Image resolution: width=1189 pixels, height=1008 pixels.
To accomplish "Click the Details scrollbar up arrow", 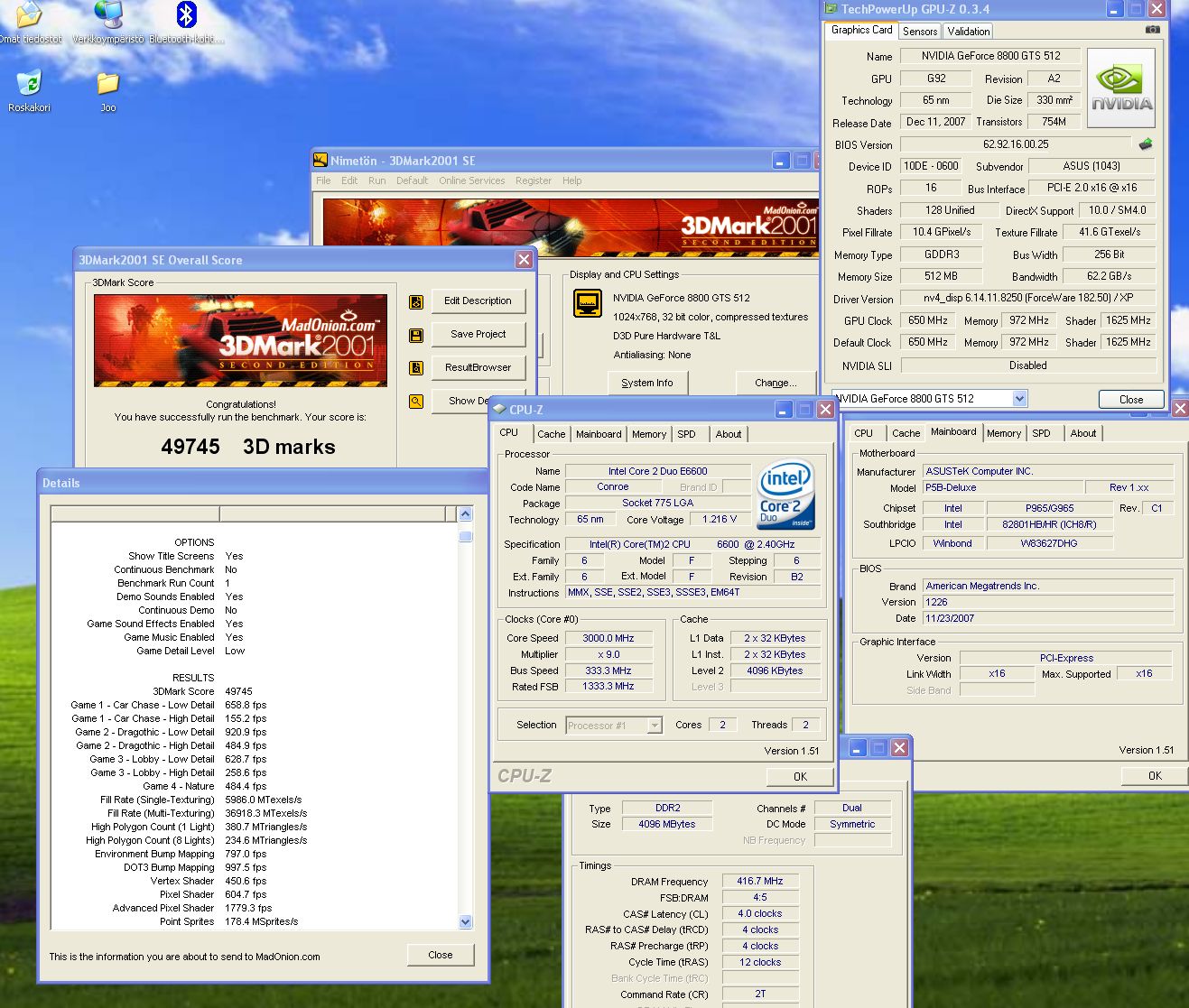I will click(x=465, y=514).
